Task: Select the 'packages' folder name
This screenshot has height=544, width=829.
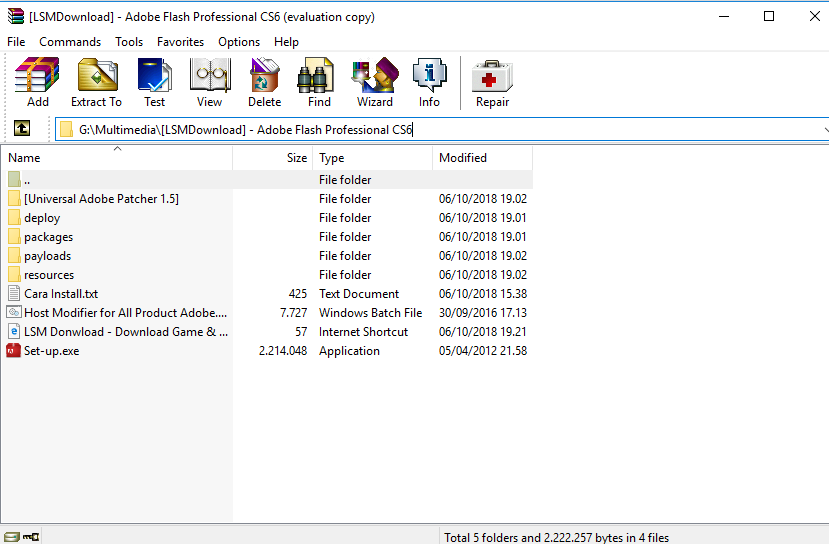Action: (x=49, y=237)
